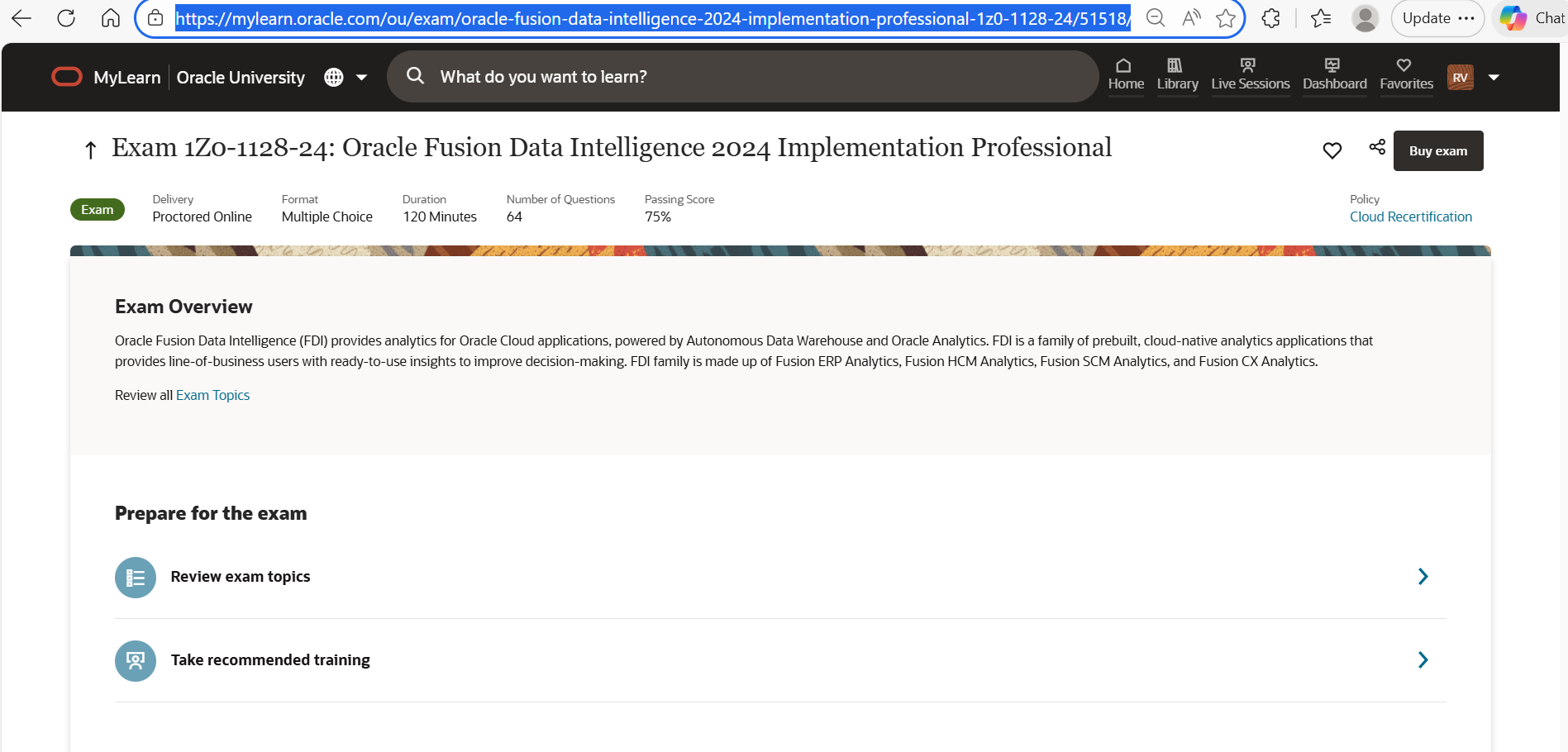This screenshot has width=1568, height=752.
Task: Open the Take recommended training row
Action: [780, 660]
